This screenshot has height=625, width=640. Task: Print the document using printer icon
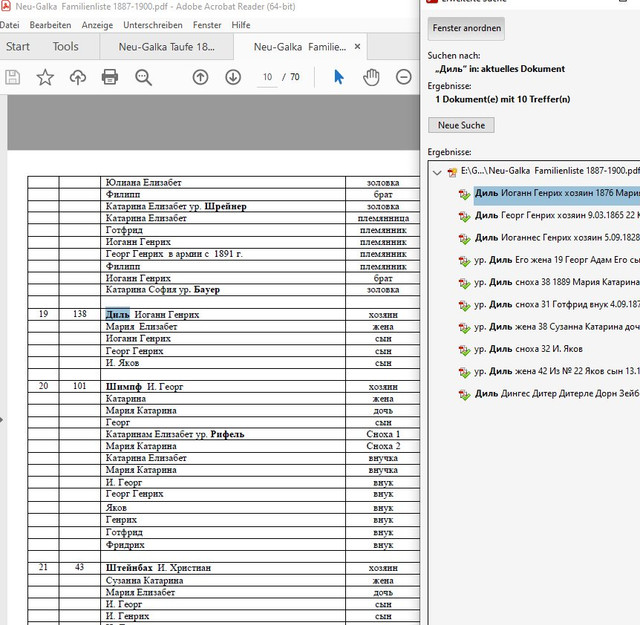110,77
